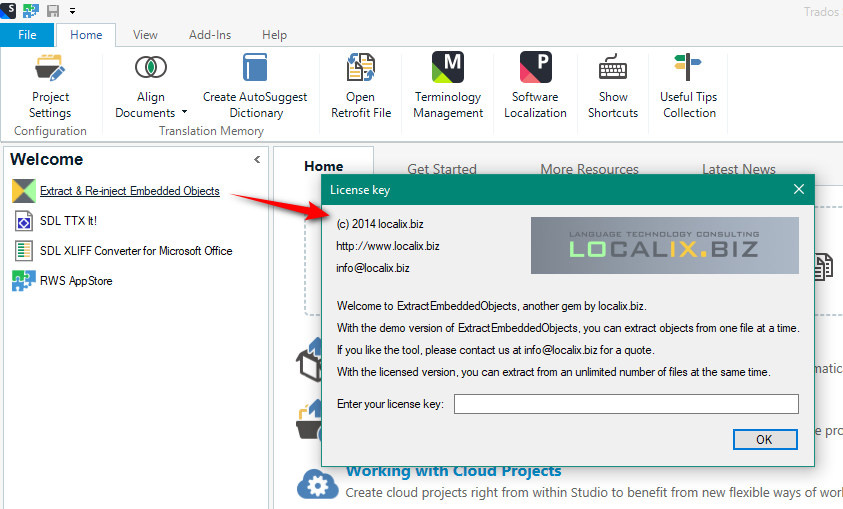Click the Save icon in quick access toolbar

pyautogui.click(x=53, y=10)
